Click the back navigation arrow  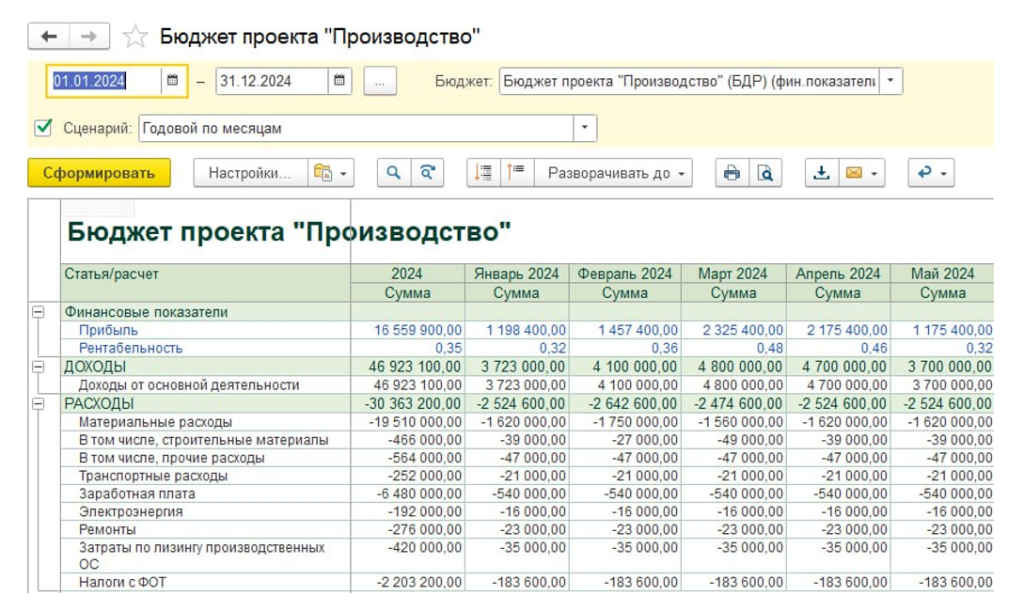pos(49,37)
